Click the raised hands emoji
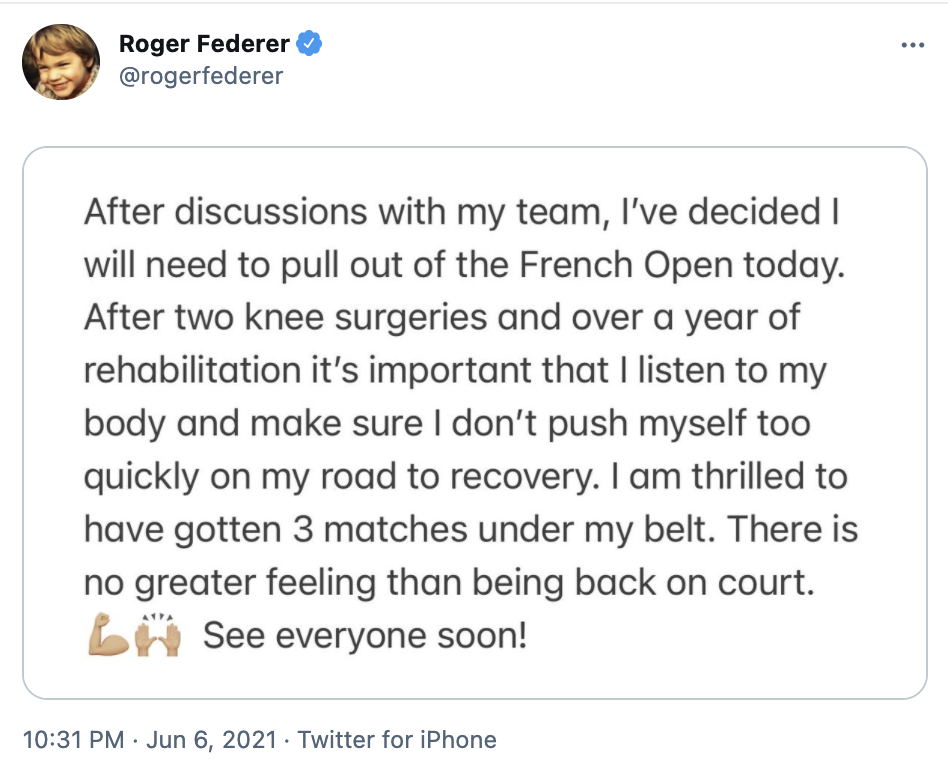Viewport: 948px width, 776px height. 160,633
